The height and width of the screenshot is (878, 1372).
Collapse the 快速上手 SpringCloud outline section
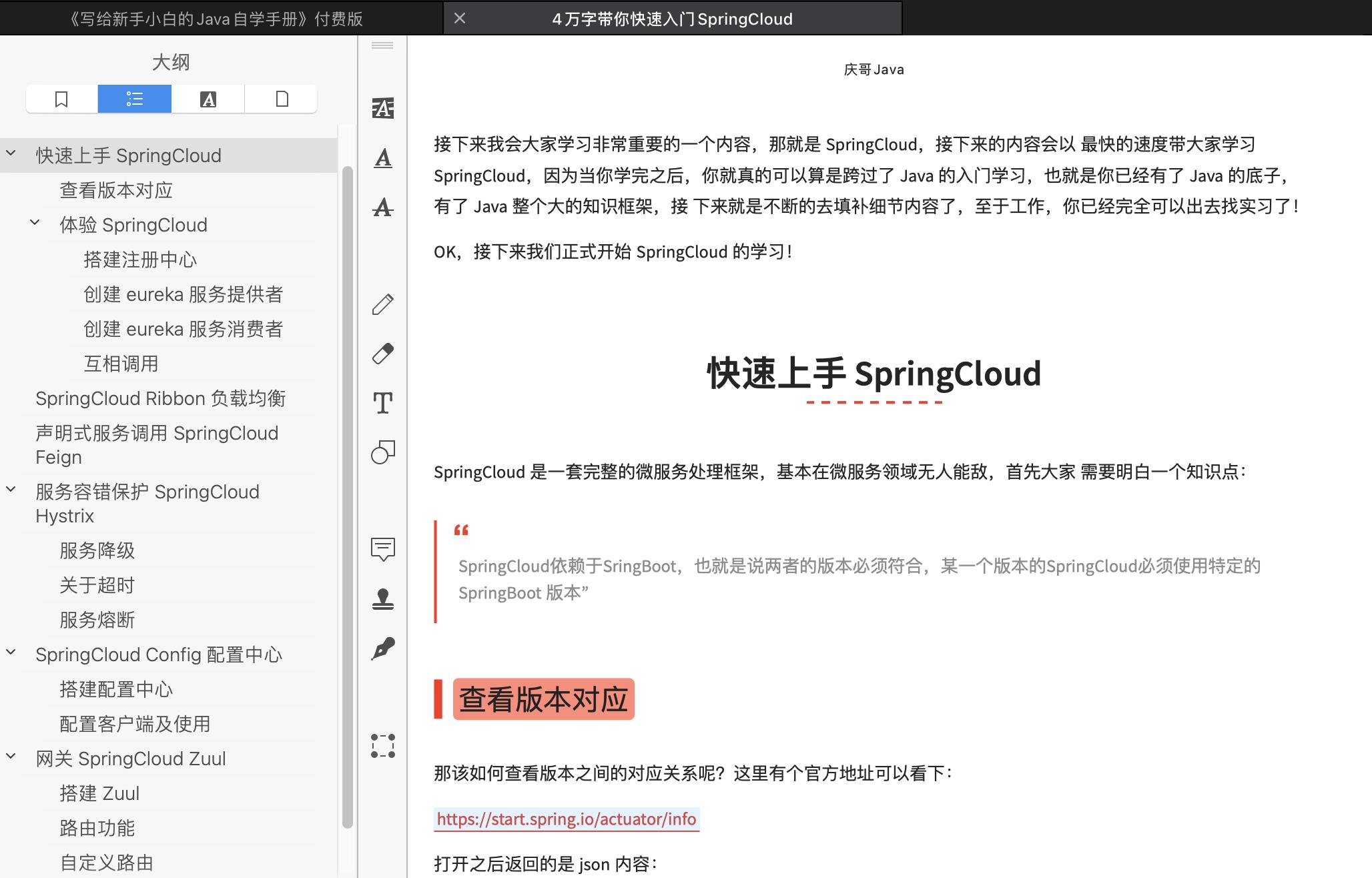tap(11, 153)
